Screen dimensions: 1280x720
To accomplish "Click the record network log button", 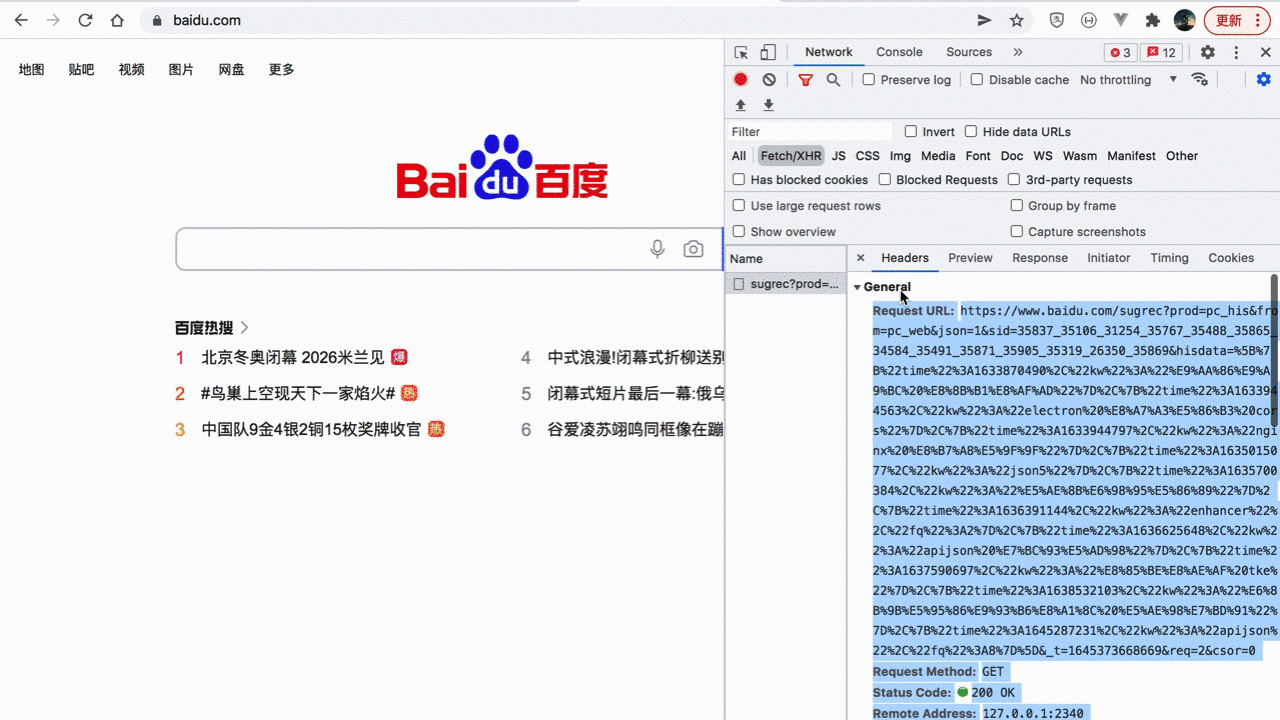I will point(740,79).
